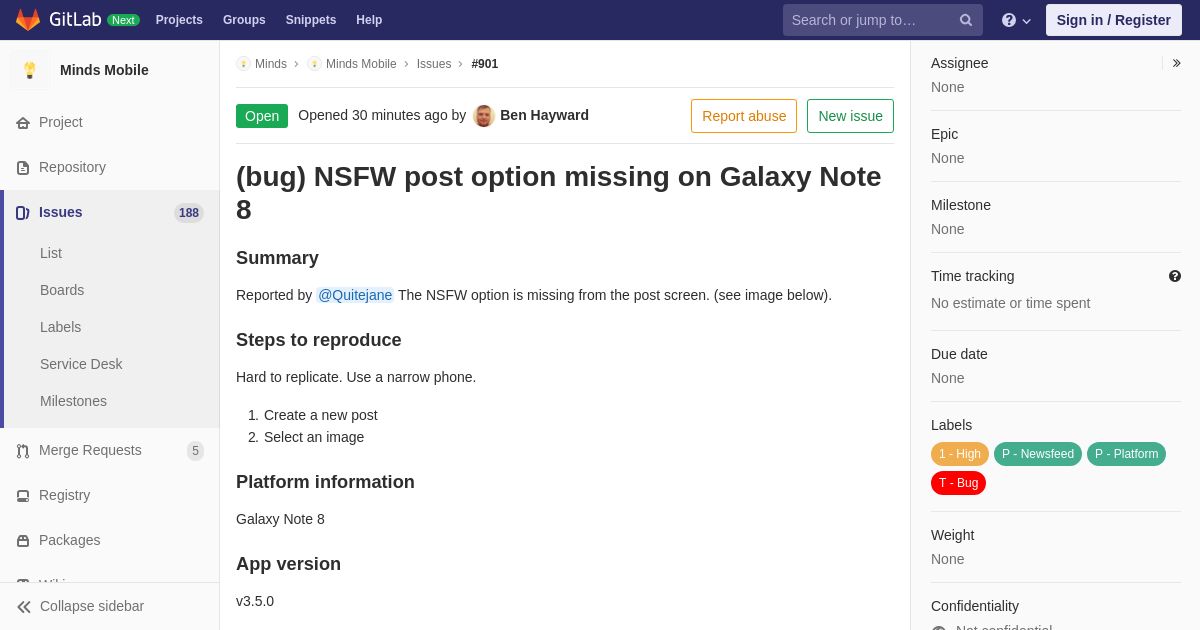Click the New issue button

pos(850,116)
